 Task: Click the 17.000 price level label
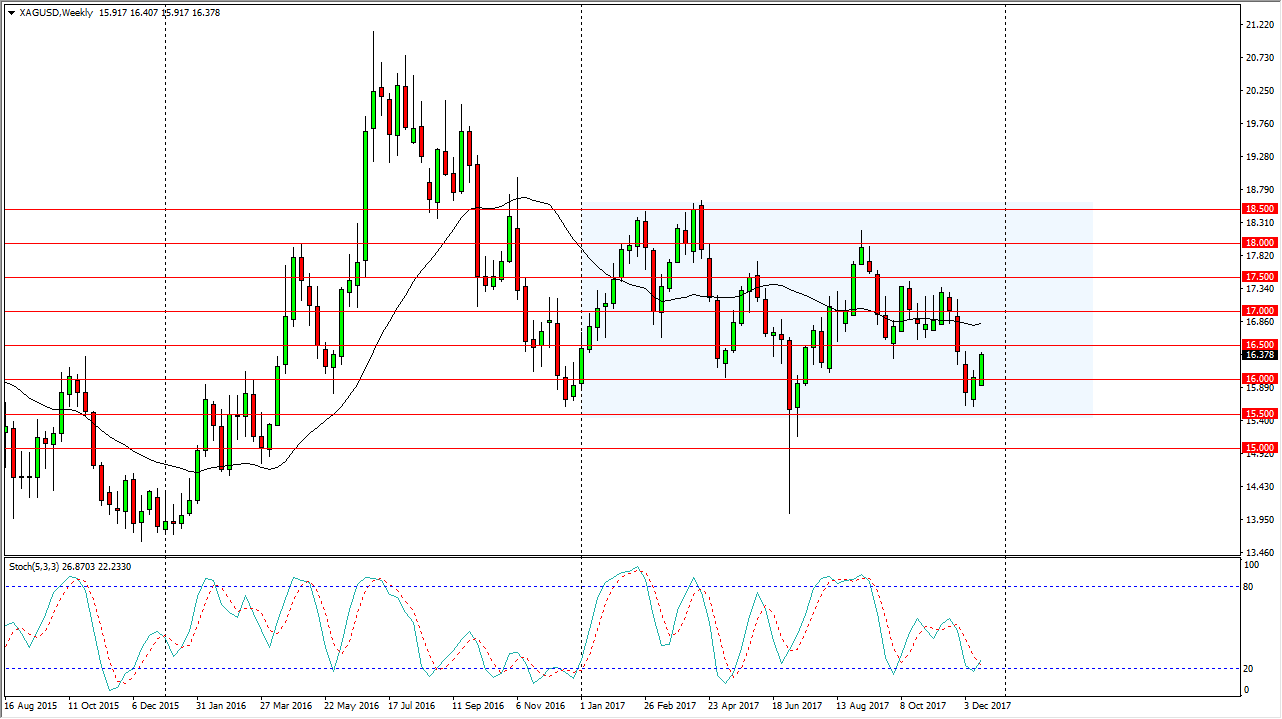[1259, 311]
